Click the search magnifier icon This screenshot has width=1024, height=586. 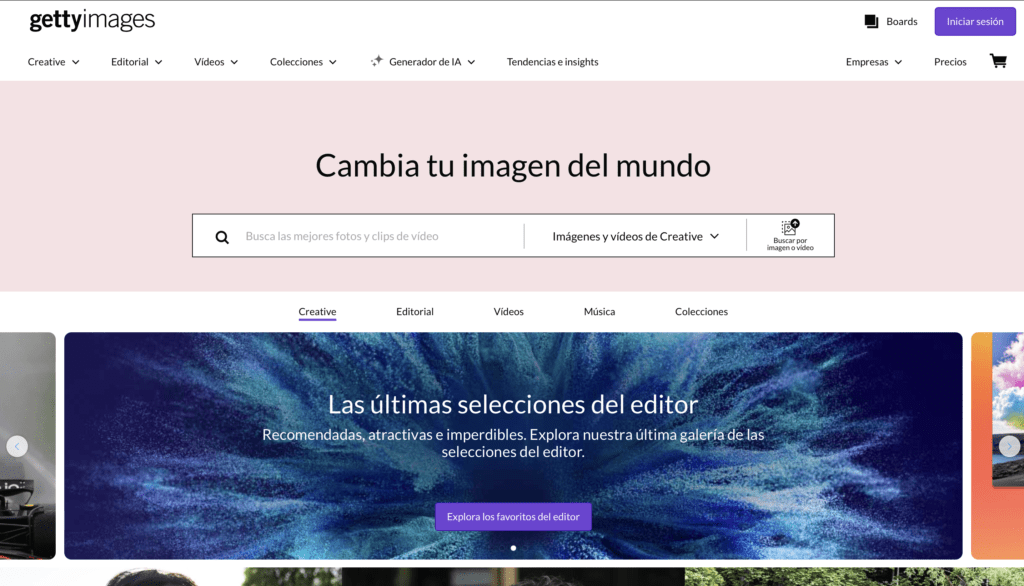[x=222, y=237]
